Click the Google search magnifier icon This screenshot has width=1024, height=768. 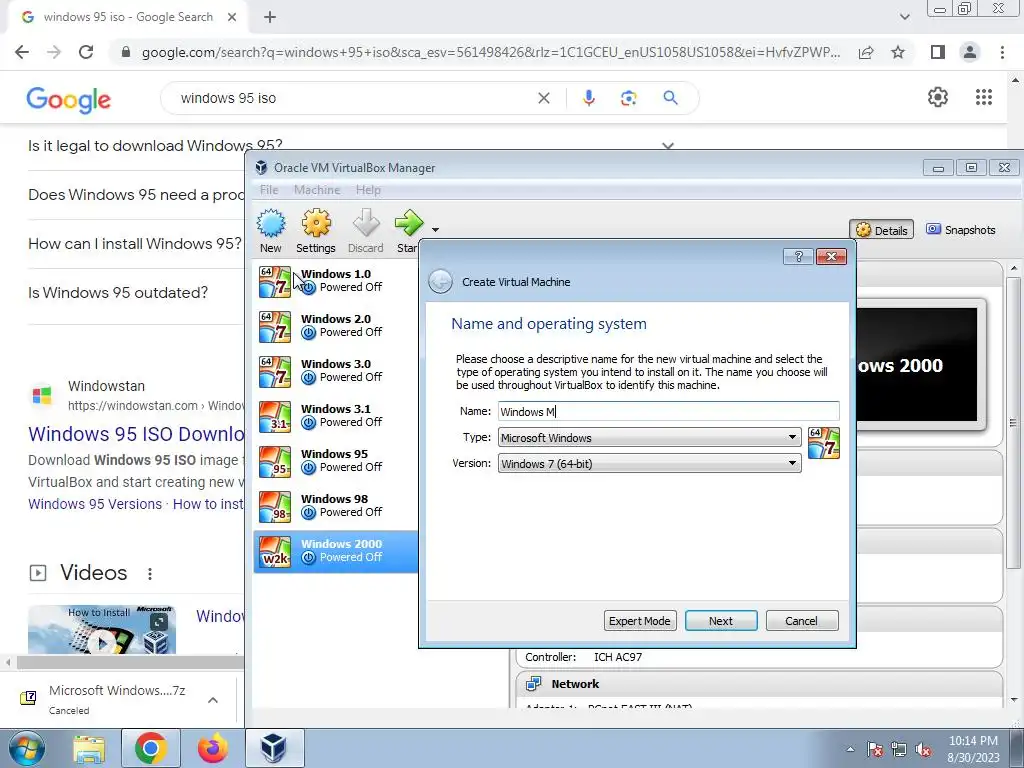coord(671,98)
